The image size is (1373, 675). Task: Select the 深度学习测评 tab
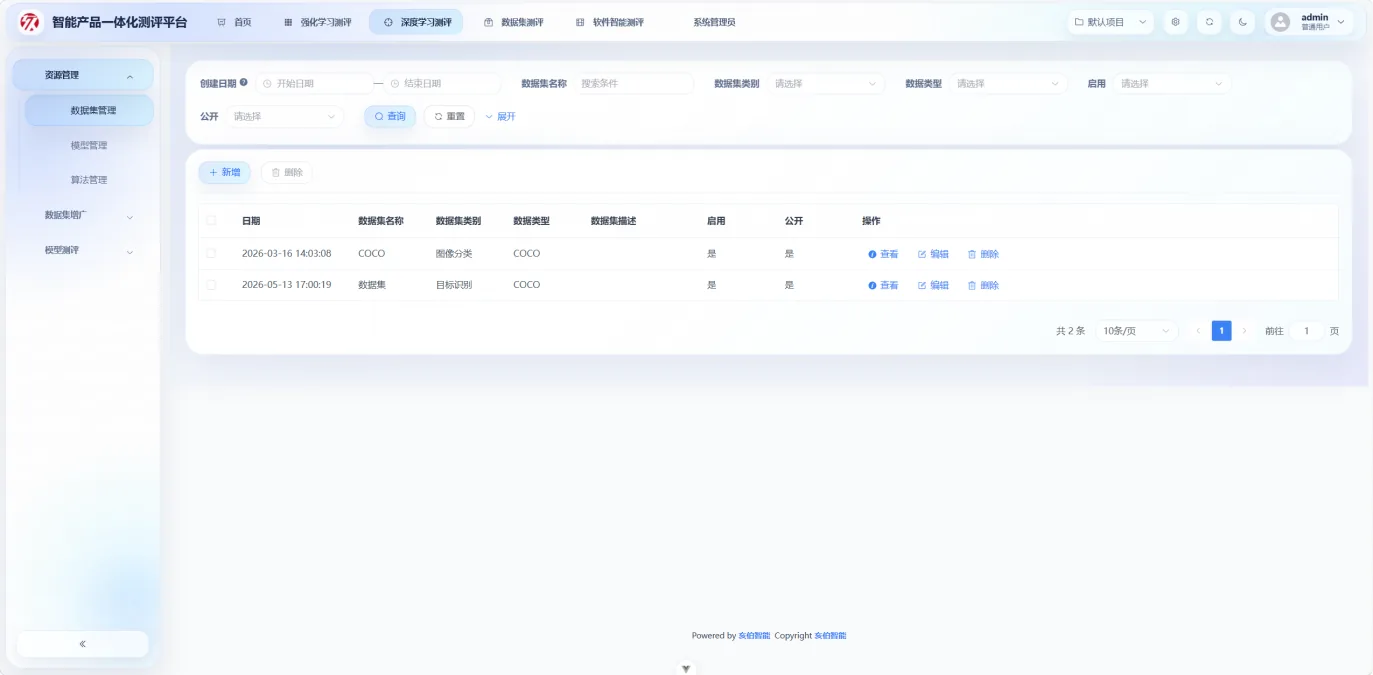click(416, 22)
